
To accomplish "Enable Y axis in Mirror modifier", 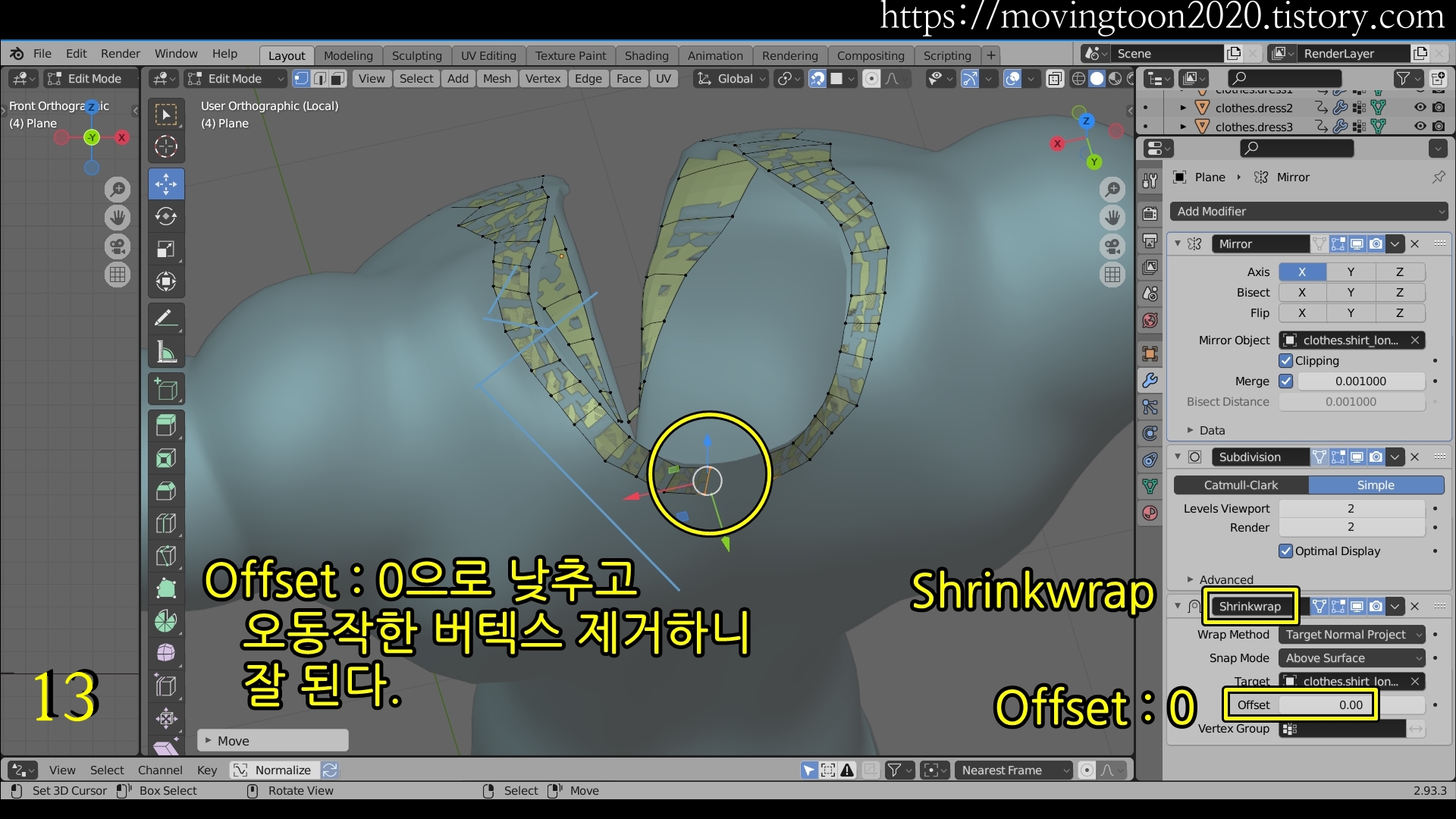I will (x=1350, y=272).
